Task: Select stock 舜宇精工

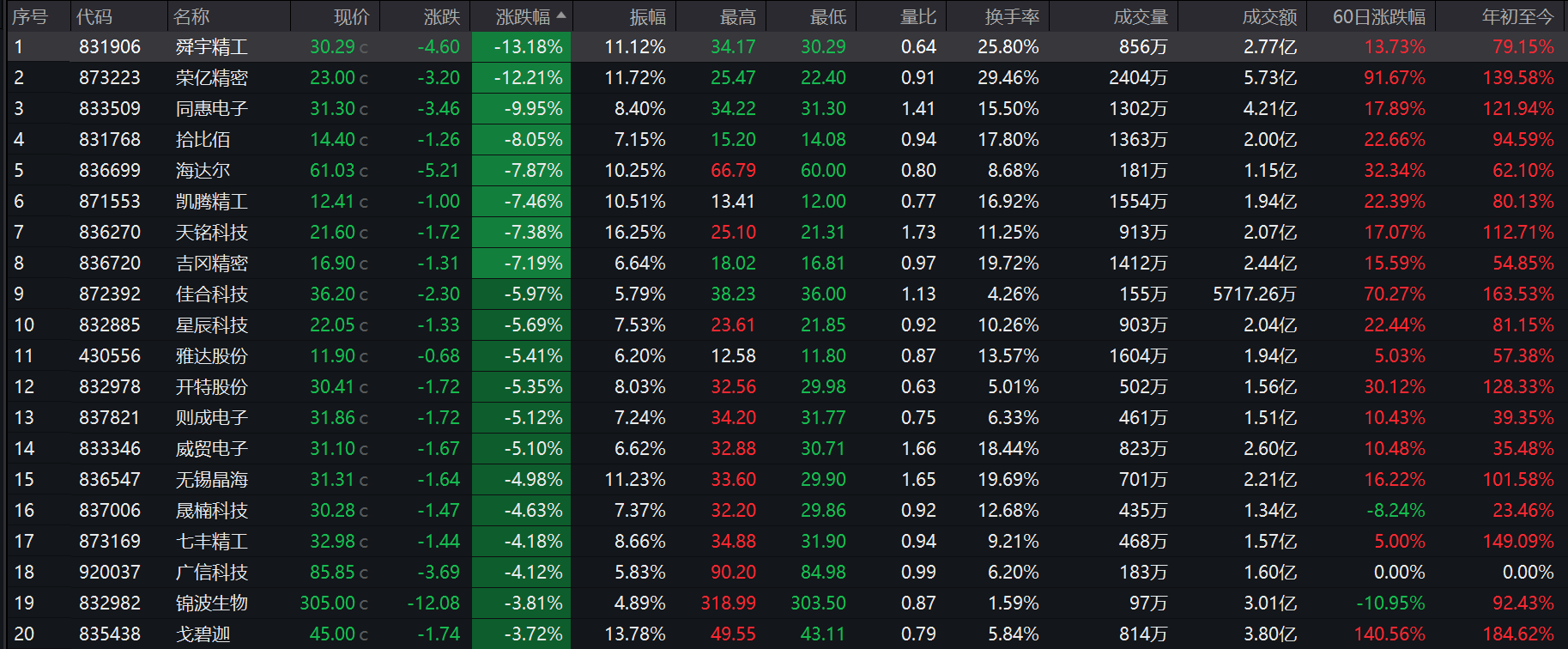Action: tap(212, 47)
